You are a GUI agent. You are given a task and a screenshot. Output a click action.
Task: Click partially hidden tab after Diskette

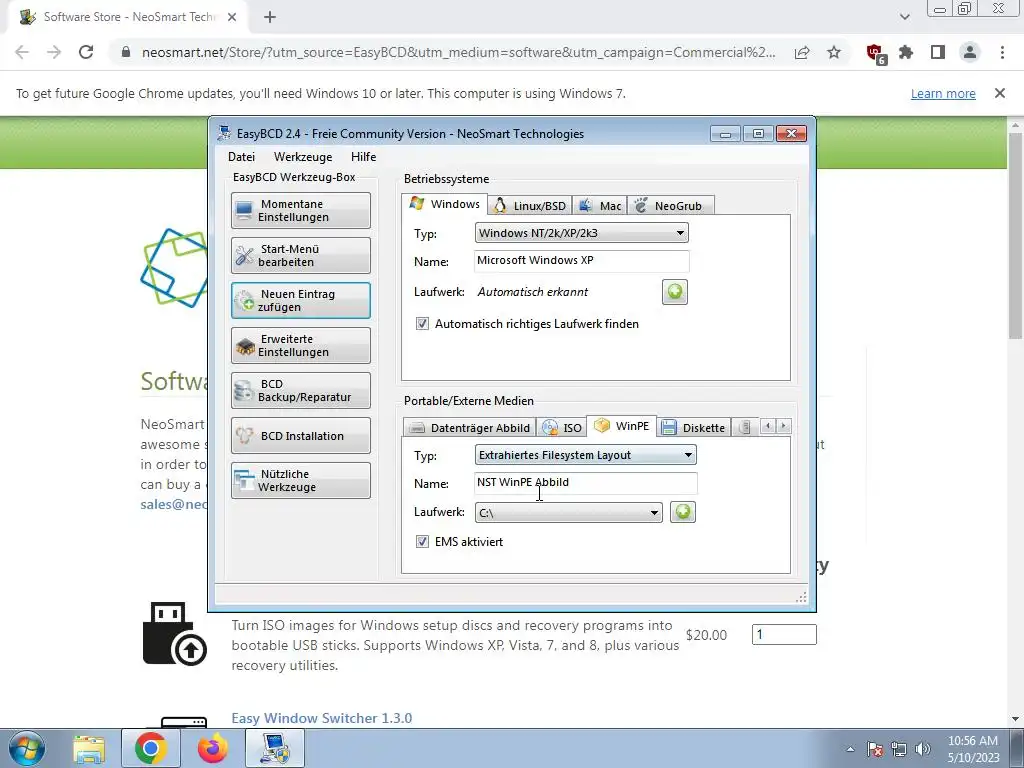(x=744, y=428)
